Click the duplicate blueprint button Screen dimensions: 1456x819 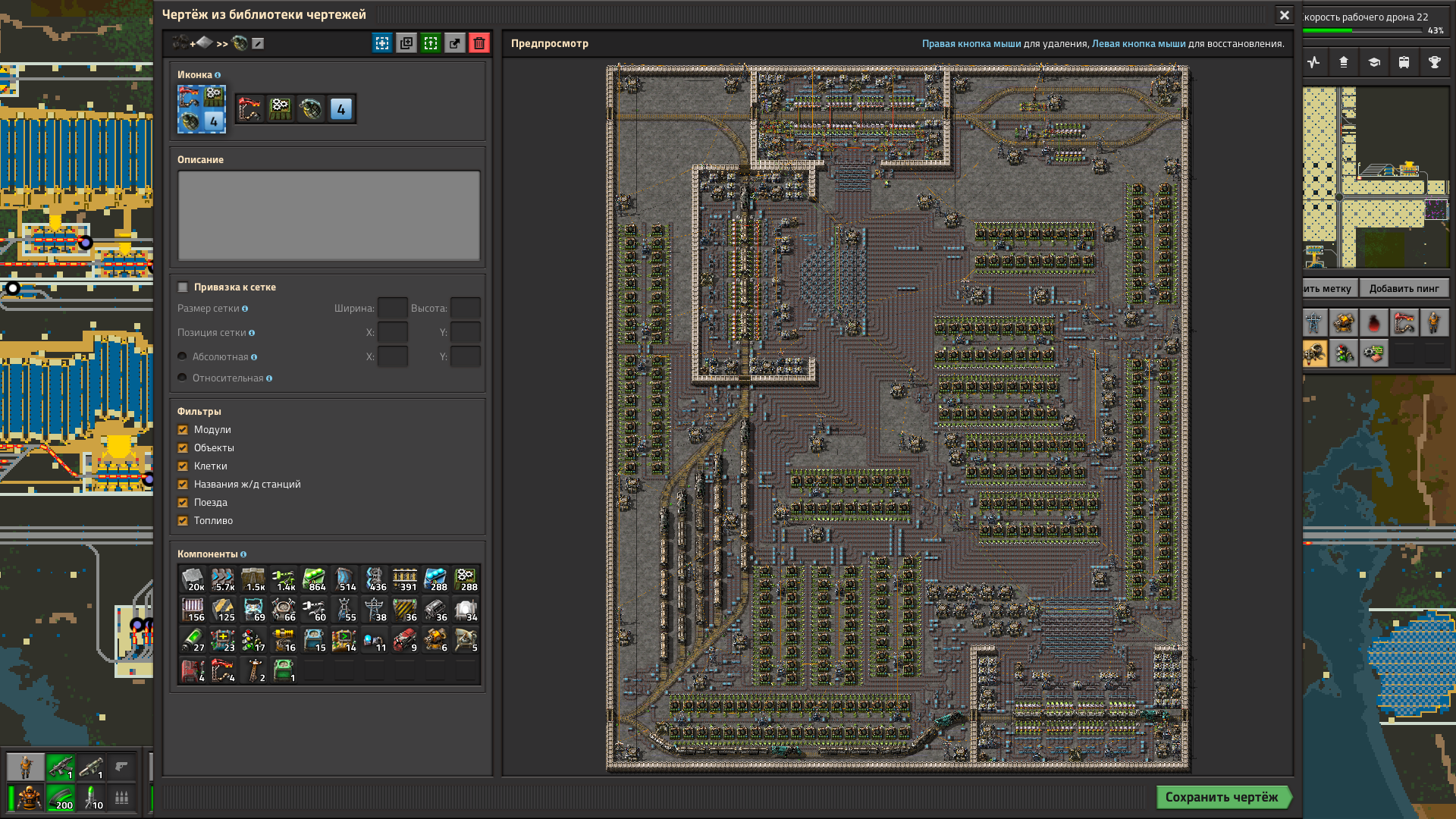pos(406,43)
